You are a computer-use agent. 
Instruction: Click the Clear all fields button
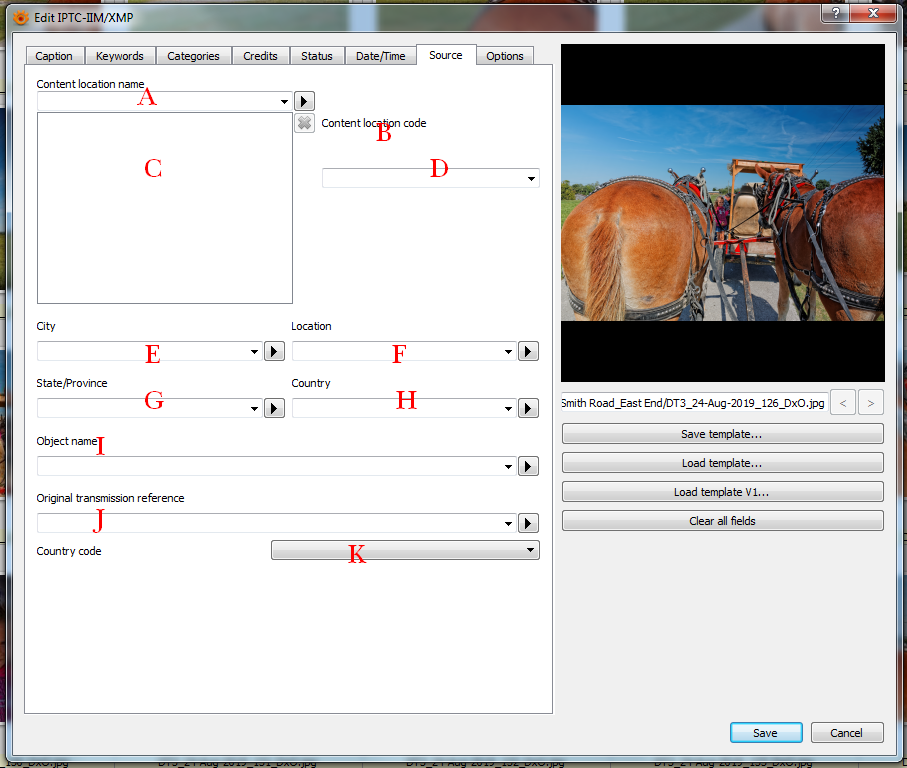[x=722, y=520]
